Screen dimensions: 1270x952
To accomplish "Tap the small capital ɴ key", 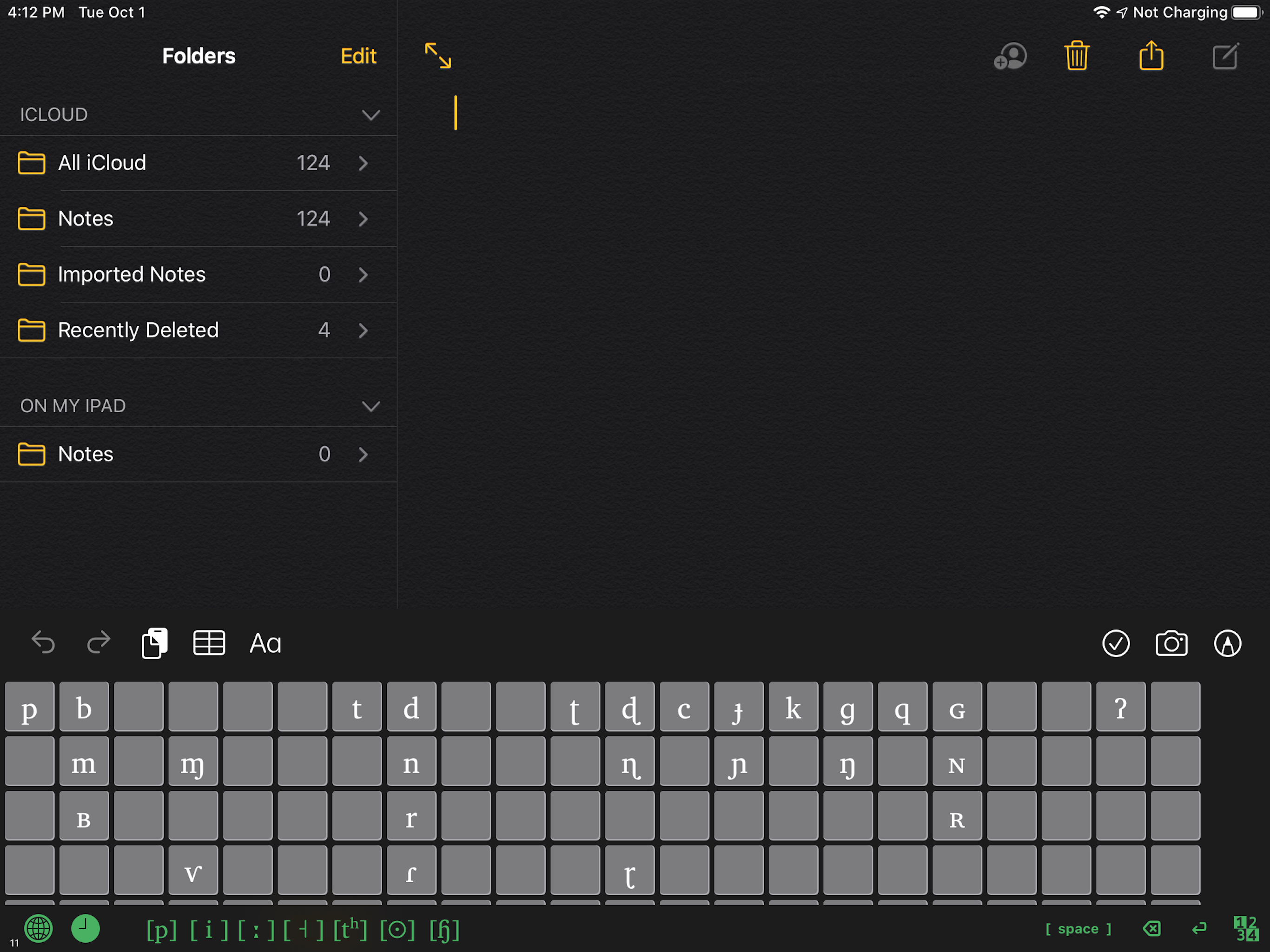I will 957,761.
